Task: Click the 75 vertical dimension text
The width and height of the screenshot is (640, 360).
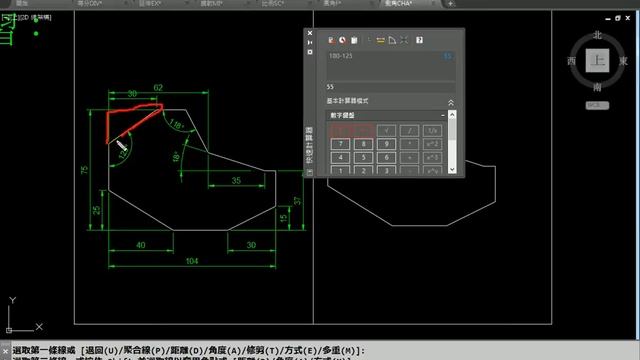Action: [x=84, y=170]
